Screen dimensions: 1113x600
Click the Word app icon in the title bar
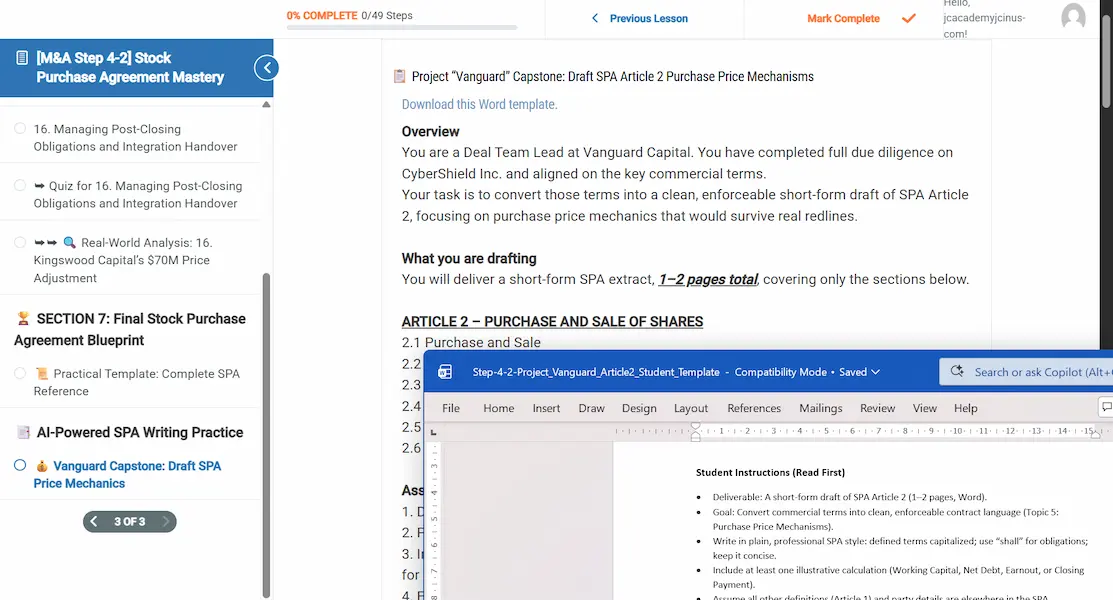click(x=445, y=372)
